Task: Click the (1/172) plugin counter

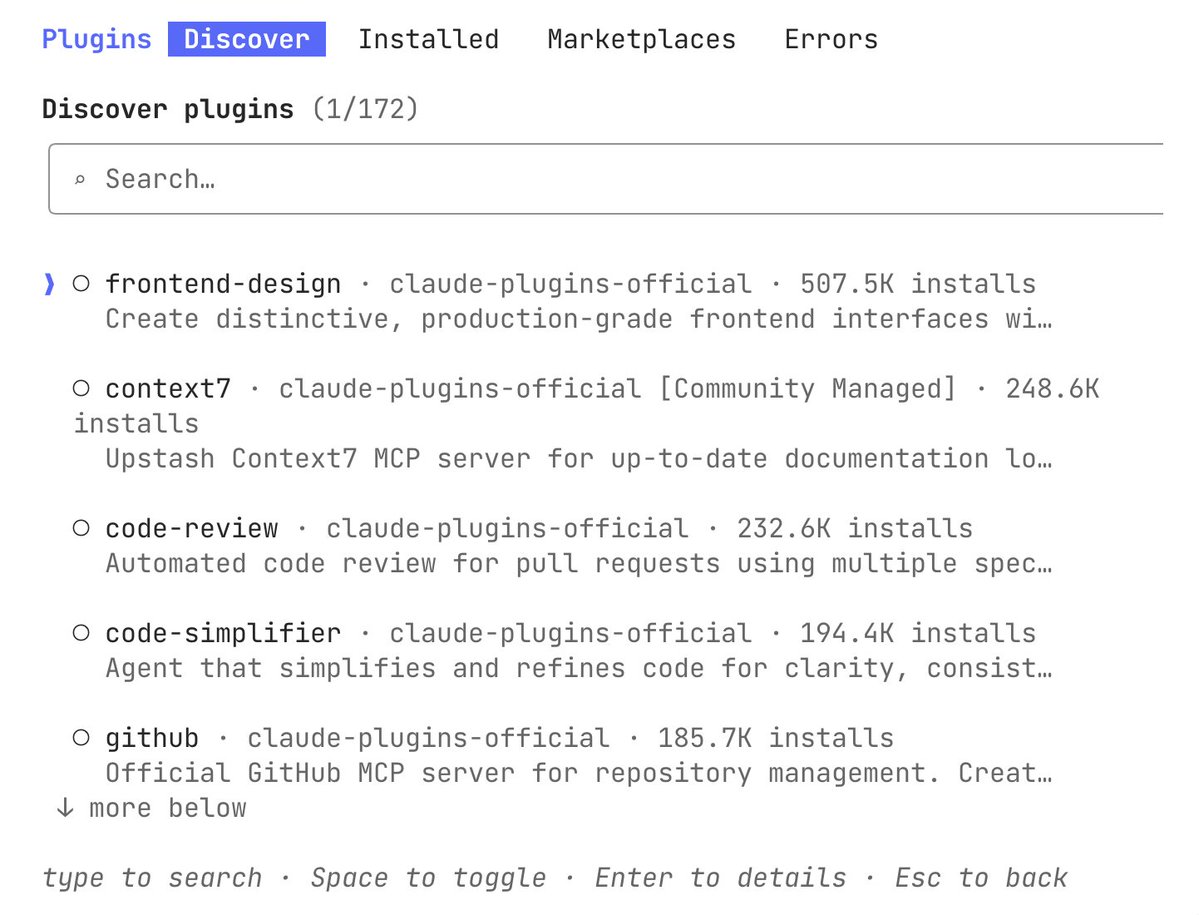Action: (365, 109)
